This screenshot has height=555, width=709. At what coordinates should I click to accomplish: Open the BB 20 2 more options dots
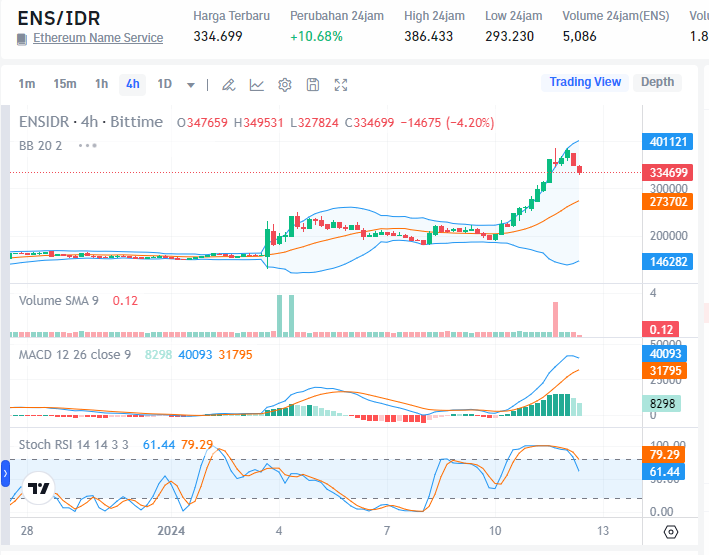(x=88, y=146)
